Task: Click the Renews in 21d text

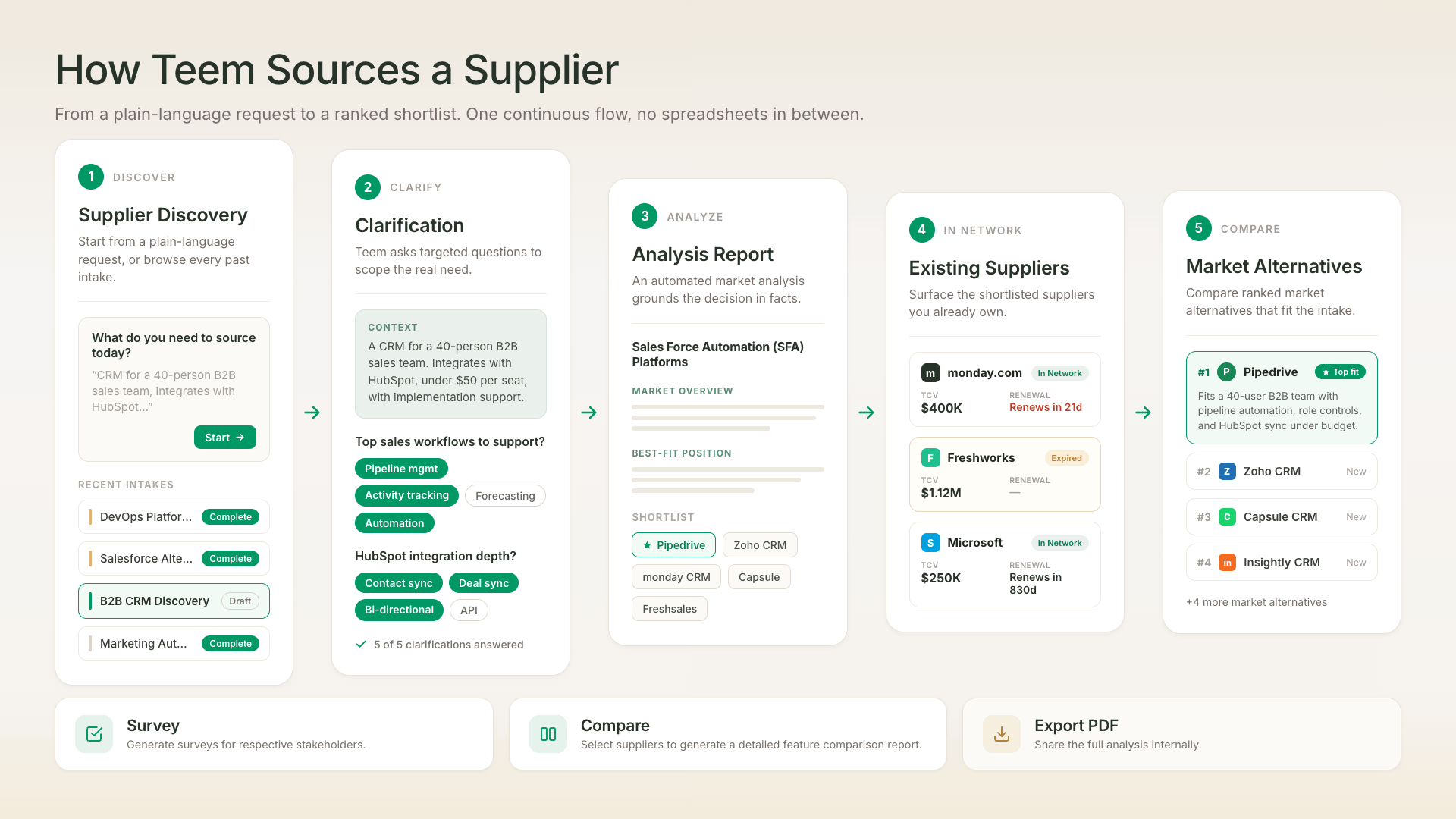Action: tap(1046, 407)
